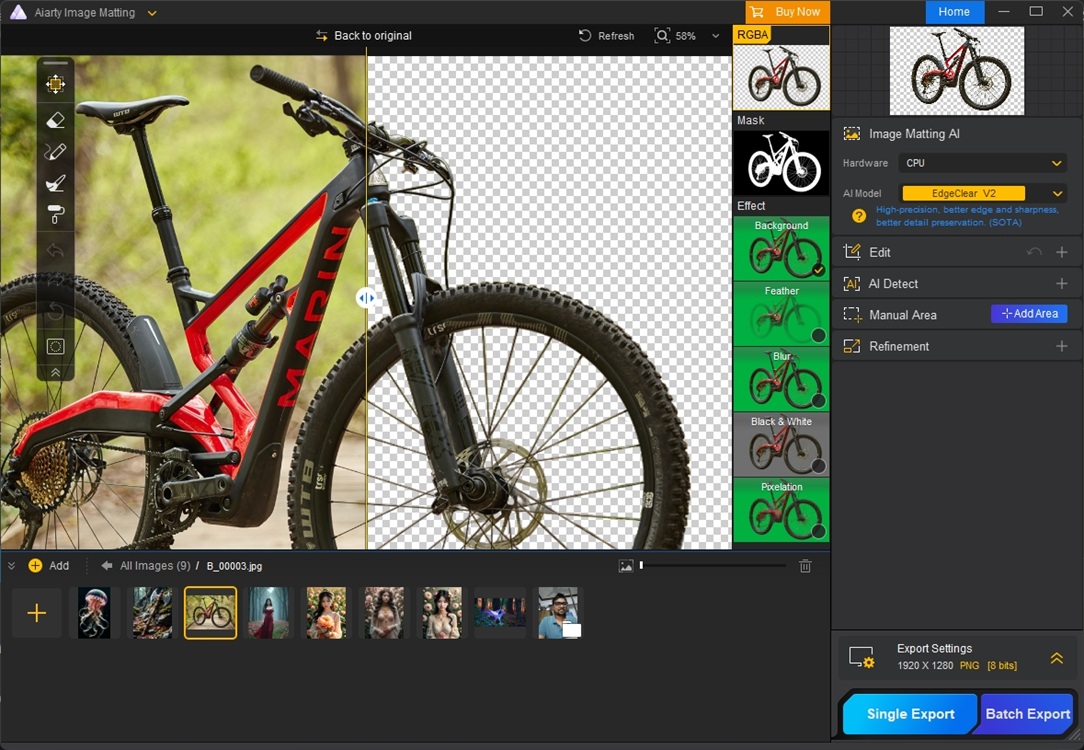Open the AI Model EdgeClear V2 selector
The image size is (1084, 750).
[x=963, y=193]
